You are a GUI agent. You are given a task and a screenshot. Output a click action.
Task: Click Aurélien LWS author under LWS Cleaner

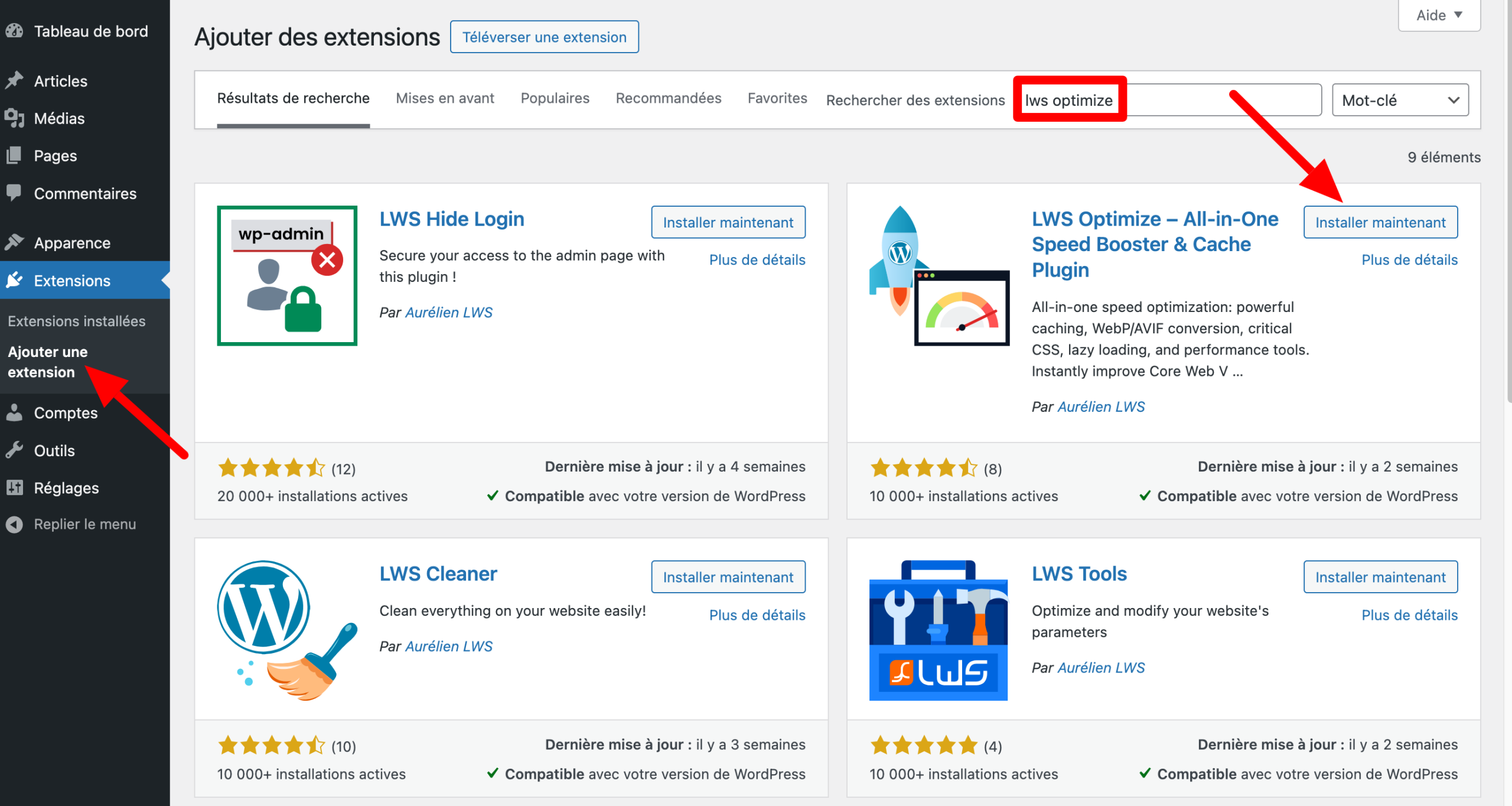point(449,646)
